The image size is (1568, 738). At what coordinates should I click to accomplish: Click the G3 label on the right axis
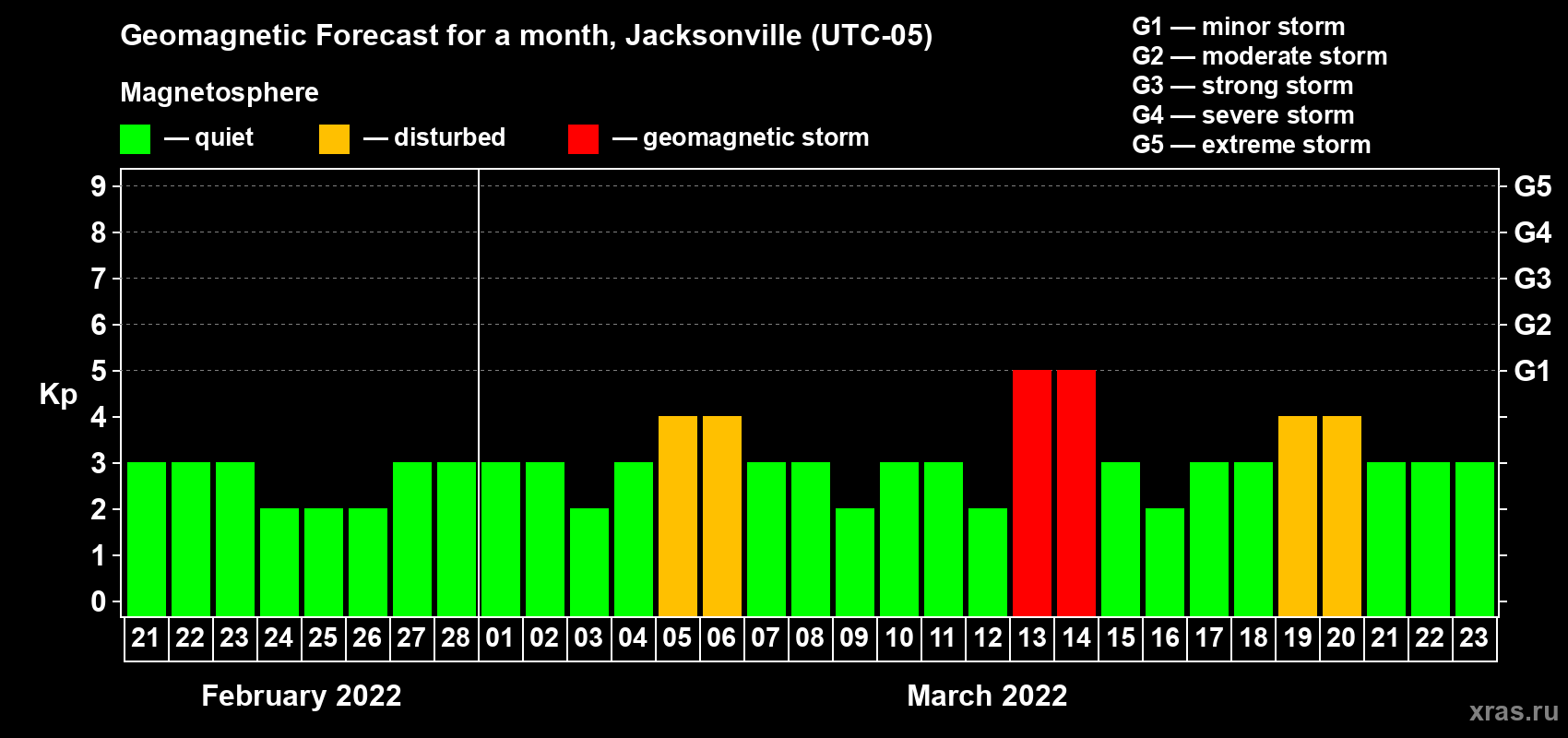coord(1532,279)
